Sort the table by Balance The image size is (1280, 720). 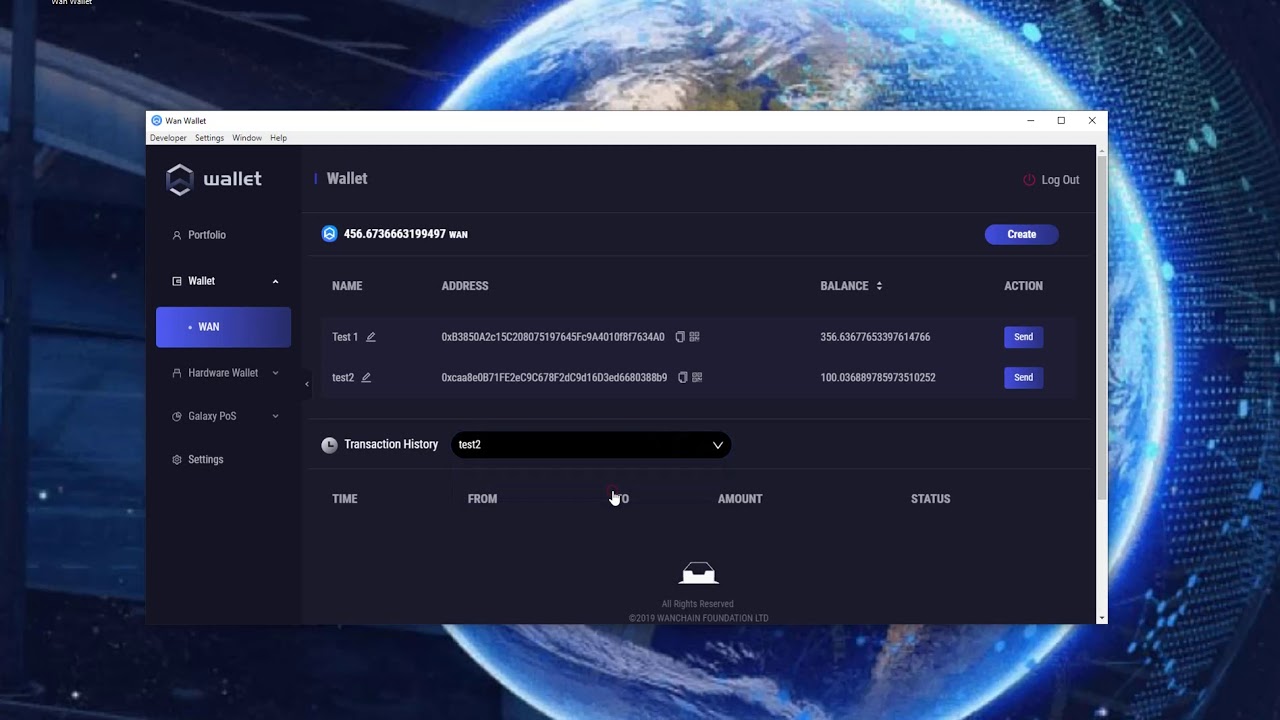(879, 286)
